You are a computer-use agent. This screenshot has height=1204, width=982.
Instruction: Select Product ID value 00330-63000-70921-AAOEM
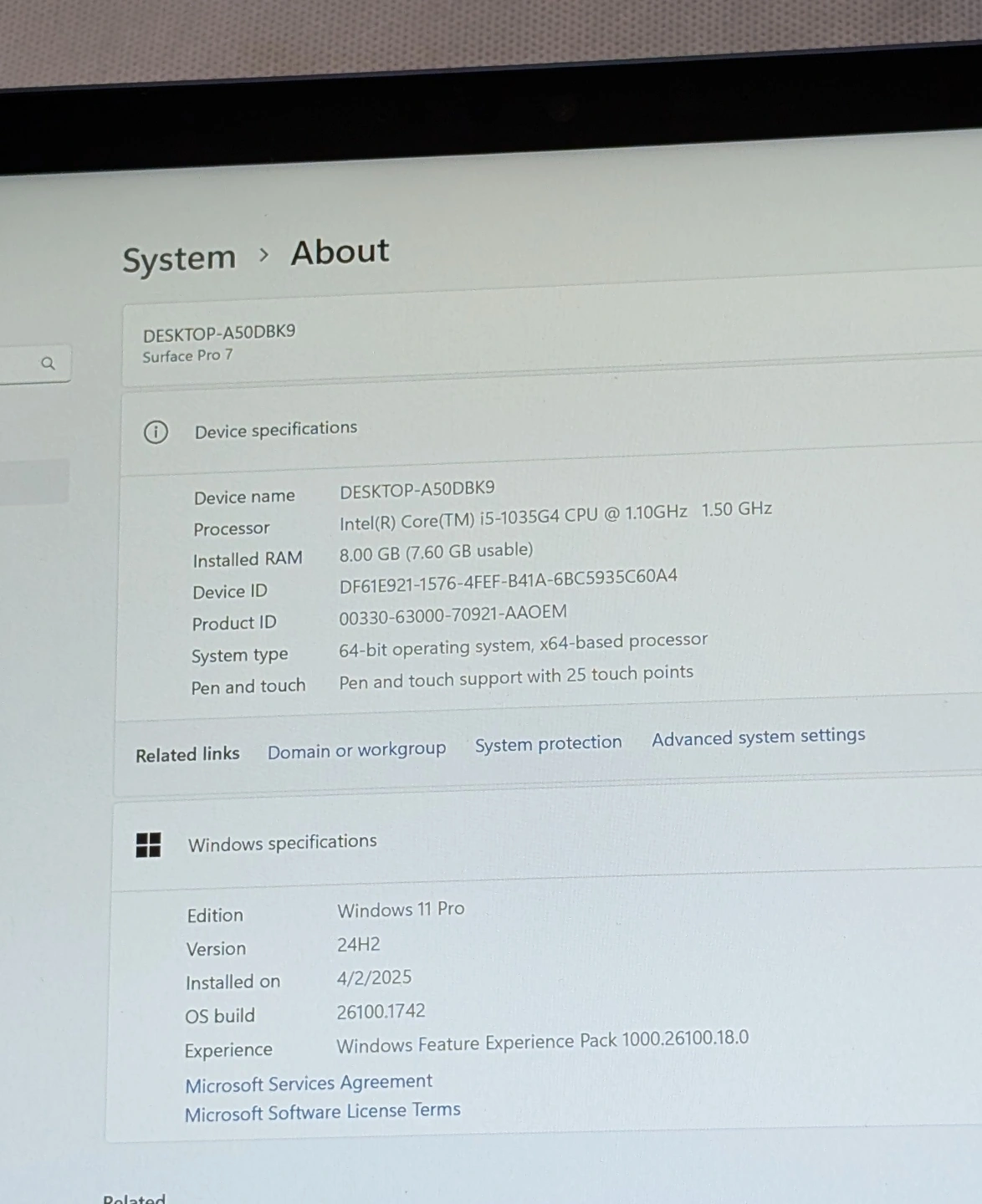[453, 615]
